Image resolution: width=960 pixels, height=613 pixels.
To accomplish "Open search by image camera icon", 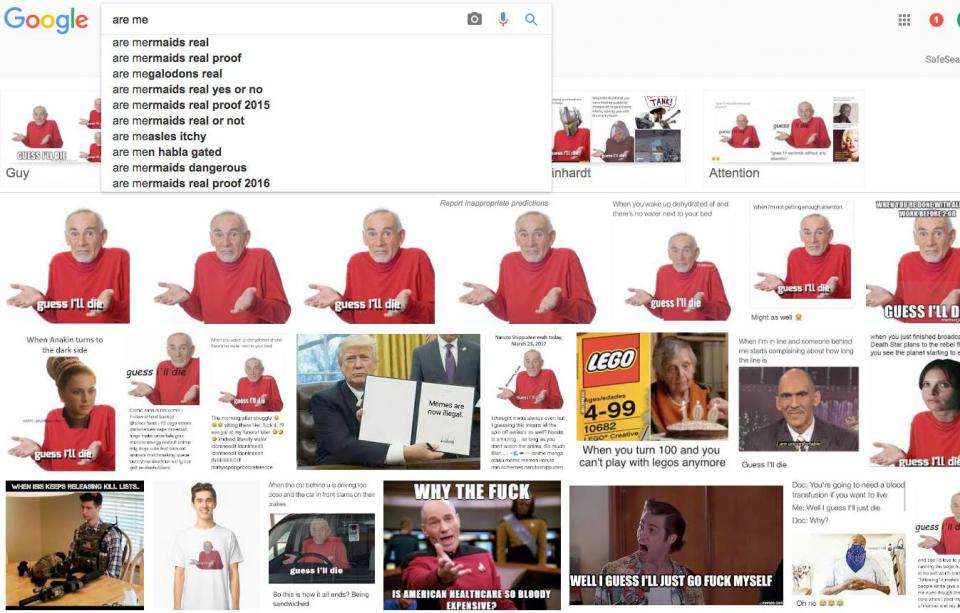I will coord(474,20).
